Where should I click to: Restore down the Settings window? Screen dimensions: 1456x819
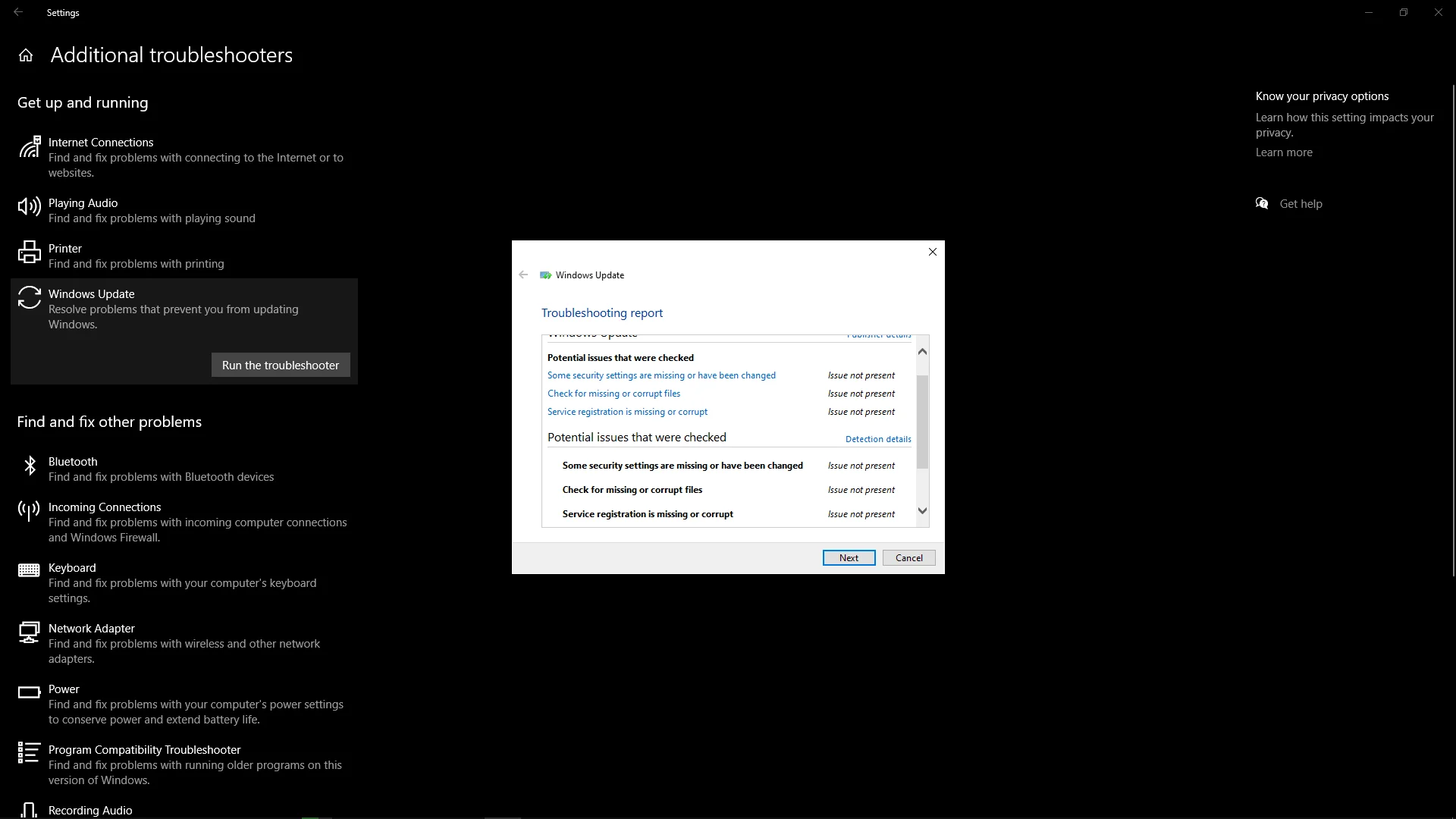click(x=1404, y=12)
